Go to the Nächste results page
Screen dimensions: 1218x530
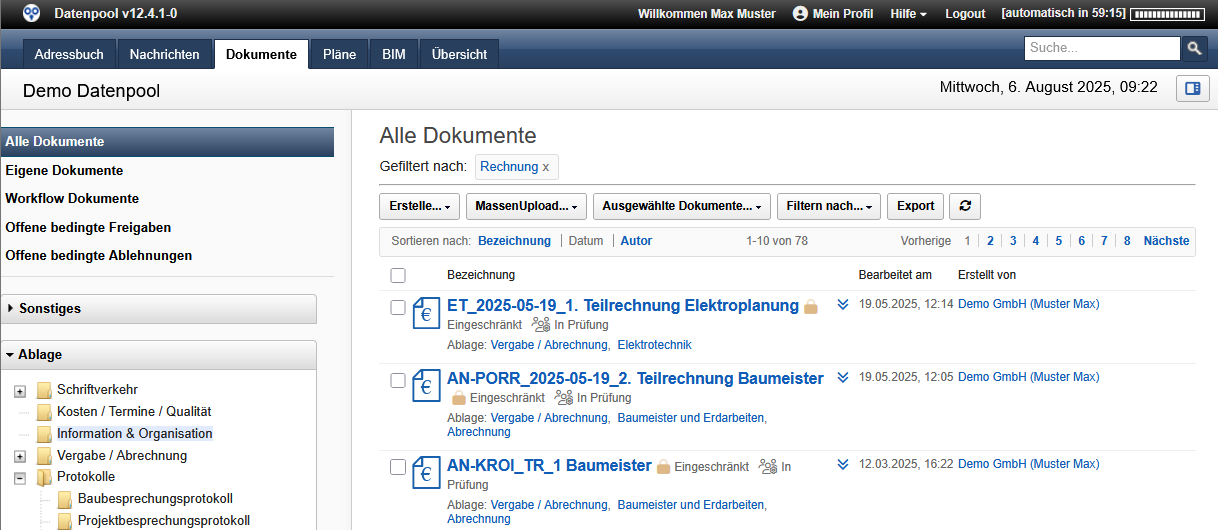coord(1166,241)
